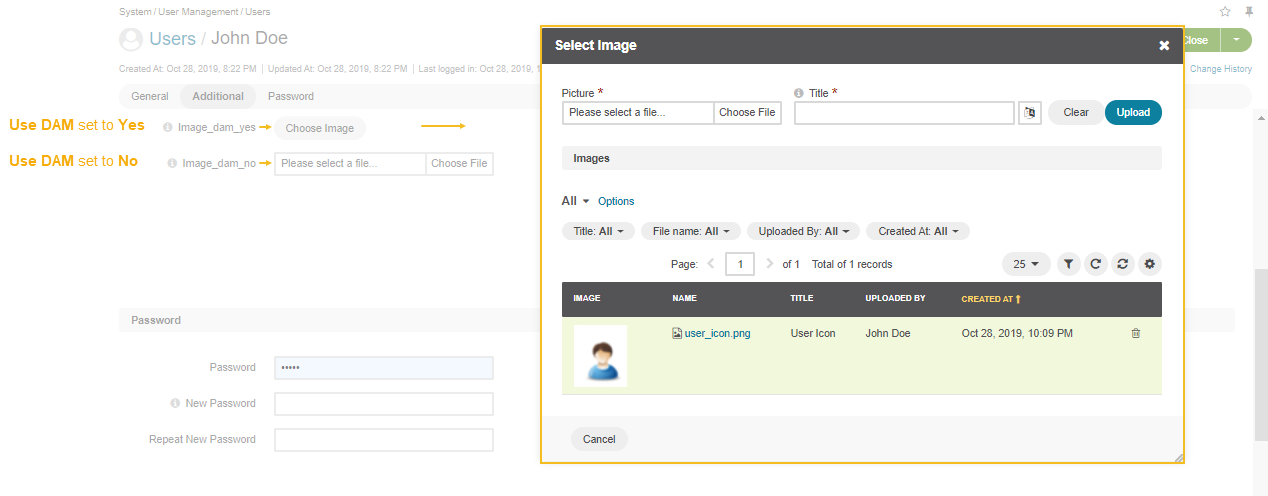Switch to the General tab
1268x496 pixels.
(x=150, y=97)
